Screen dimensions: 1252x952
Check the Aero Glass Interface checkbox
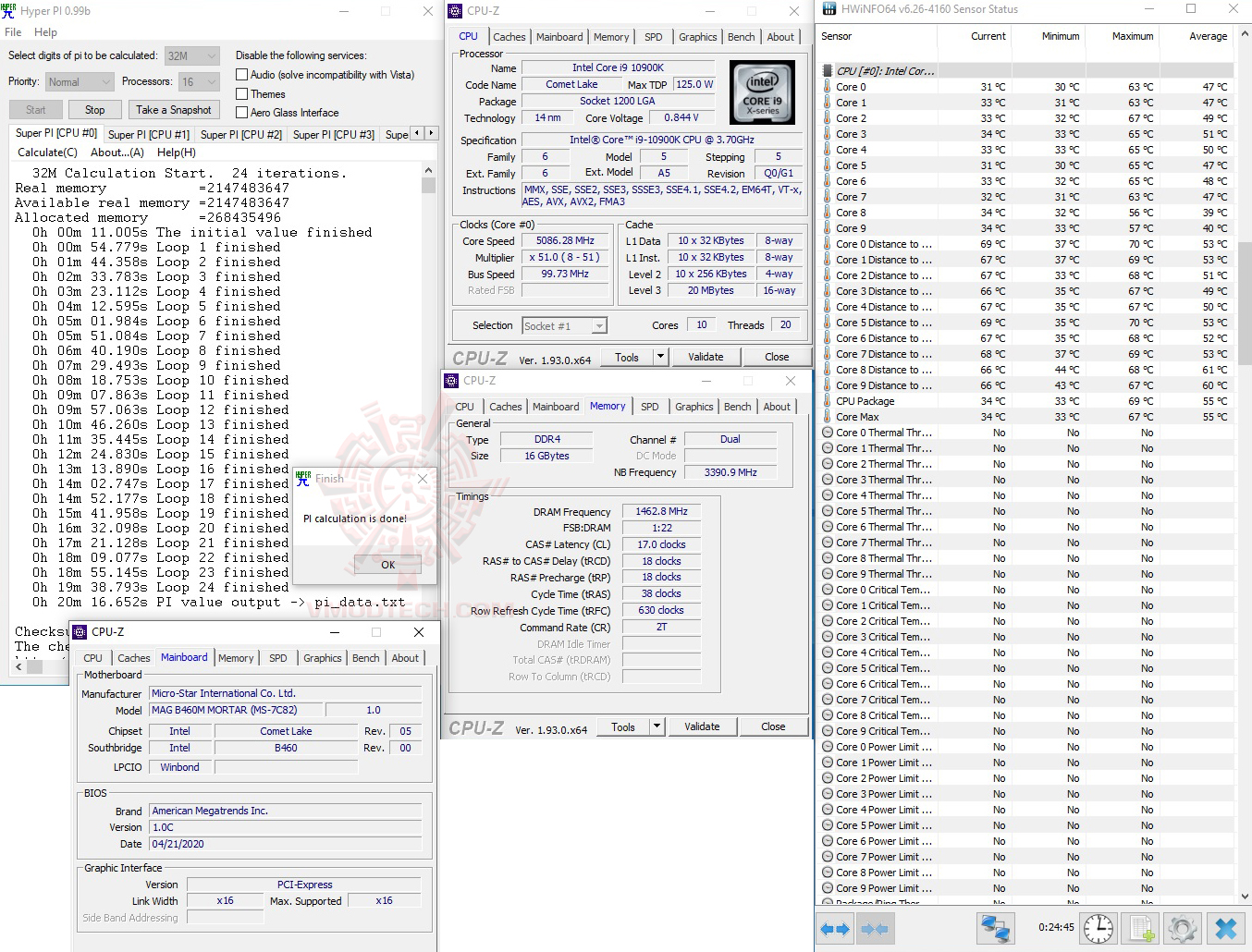240,112
